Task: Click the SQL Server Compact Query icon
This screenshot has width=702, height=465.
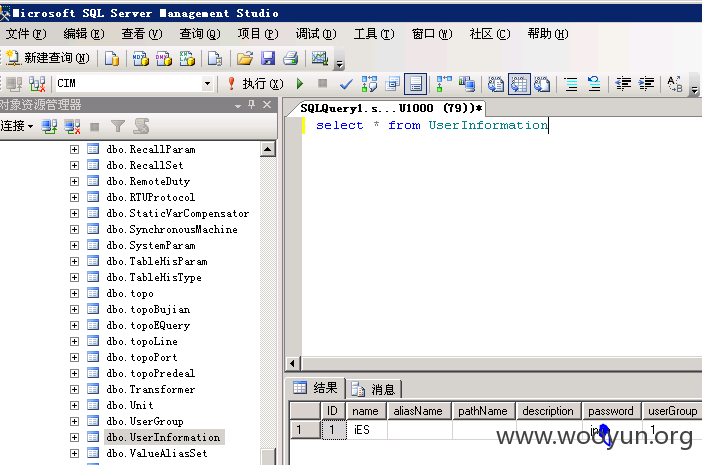Action: (x=215, y=59)
